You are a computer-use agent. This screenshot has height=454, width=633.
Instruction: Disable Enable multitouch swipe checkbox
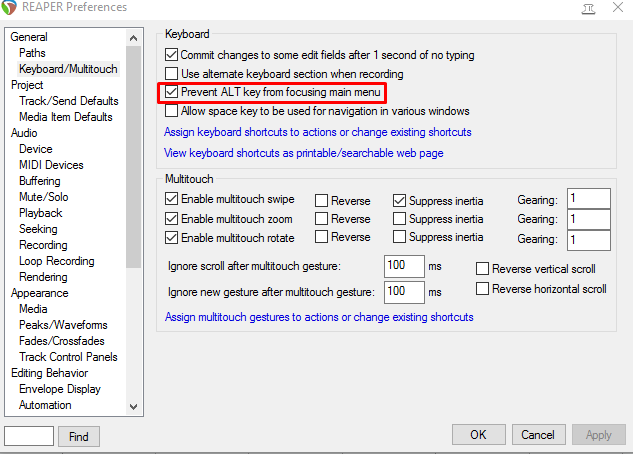(172, 199)
